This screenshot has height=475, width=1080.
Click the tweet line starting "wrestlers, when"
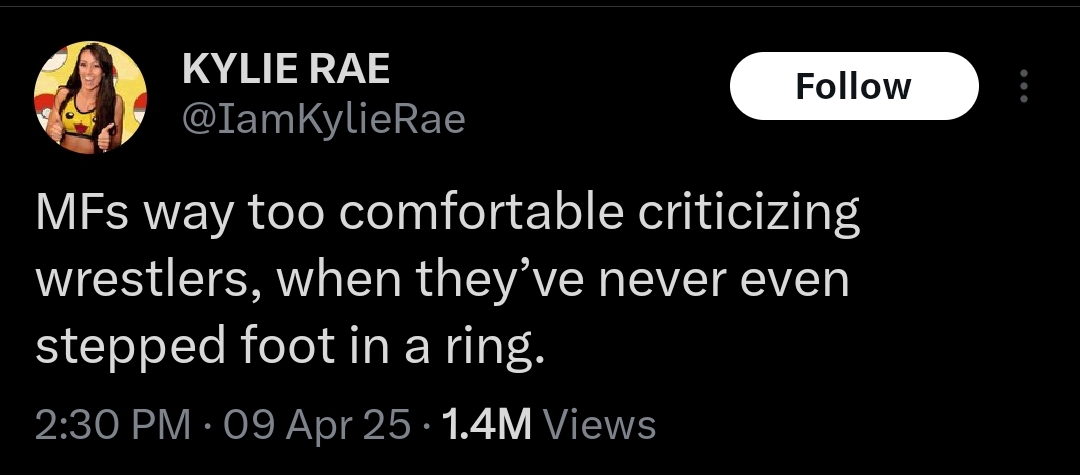(x=442, y=281)
